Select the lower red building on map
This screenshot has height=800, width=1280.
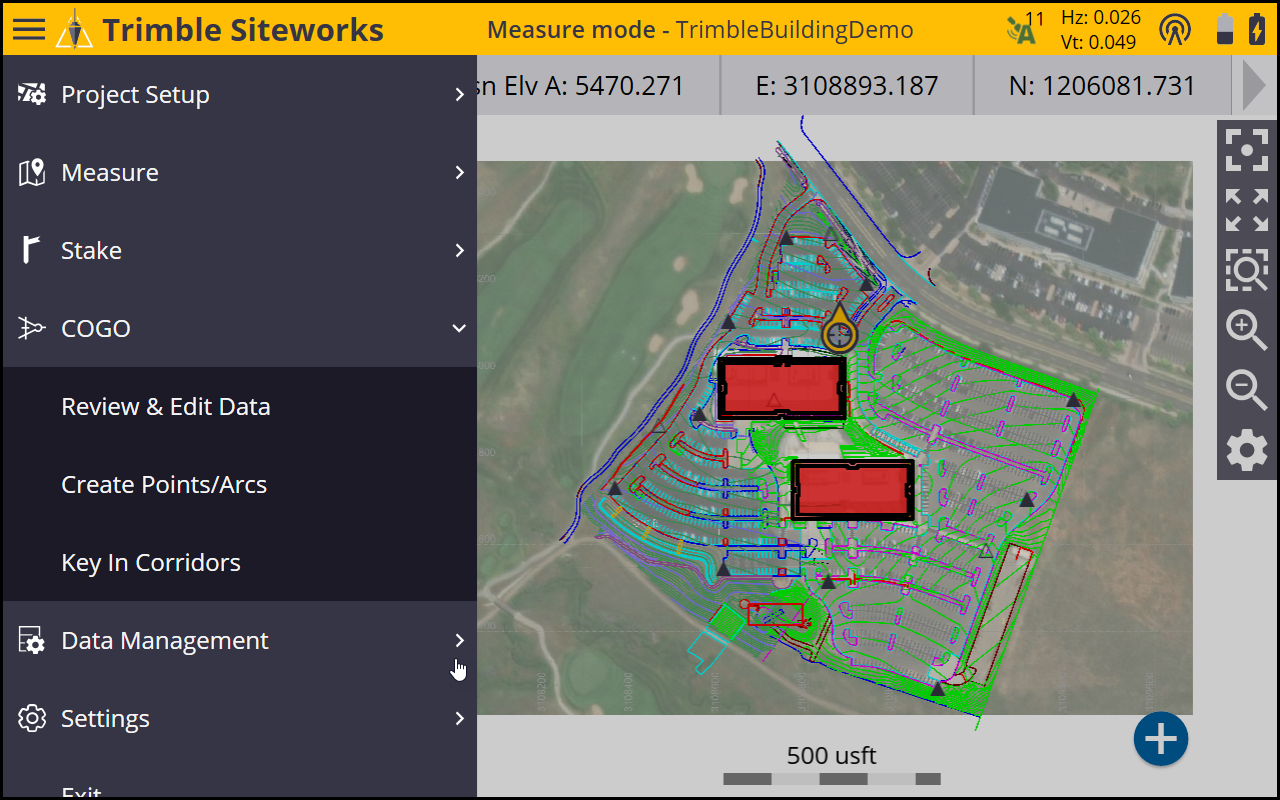tap(853, 490)
